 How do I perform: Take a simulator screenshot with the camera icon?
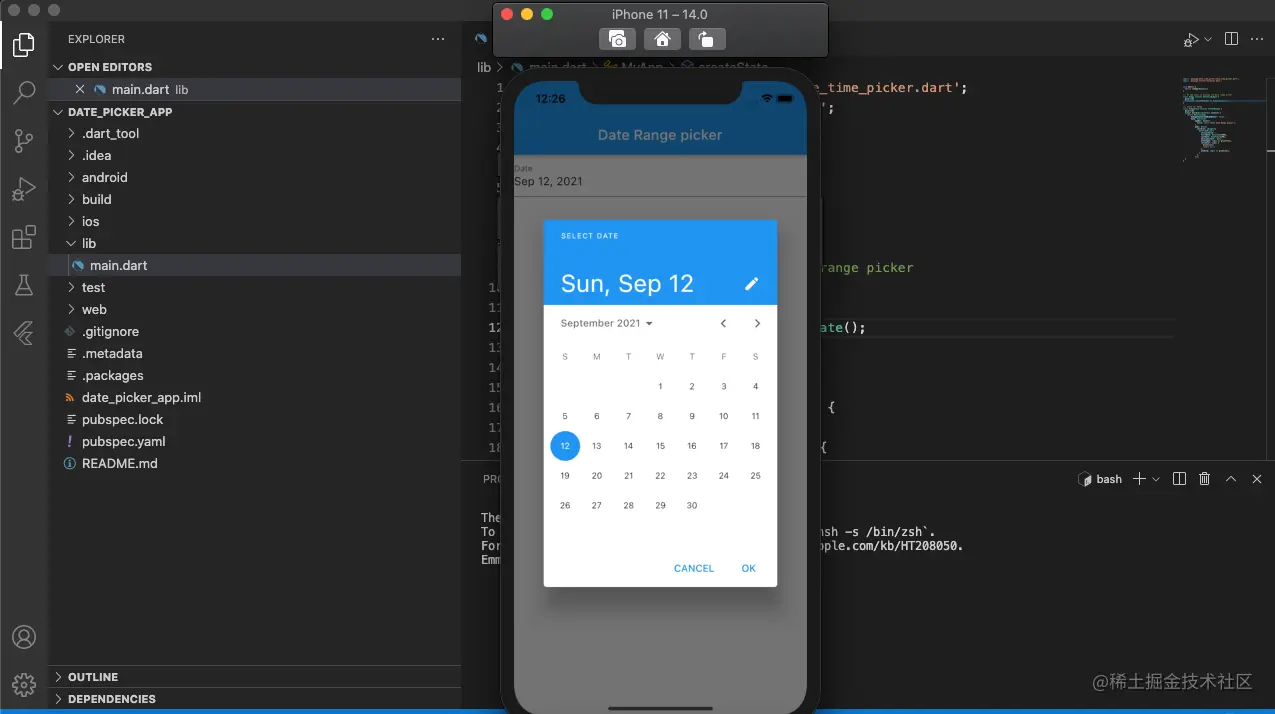(x=617, y=39)
